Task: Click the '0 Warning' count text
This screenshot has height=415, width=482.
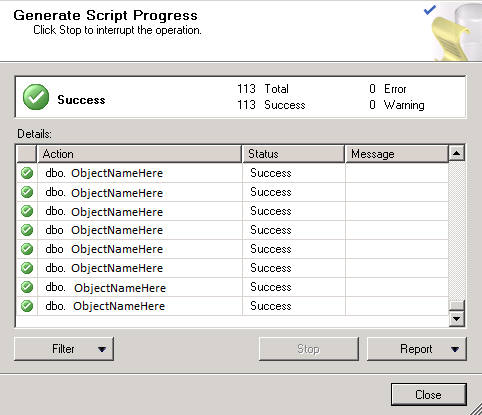Action: coord(397,105)
